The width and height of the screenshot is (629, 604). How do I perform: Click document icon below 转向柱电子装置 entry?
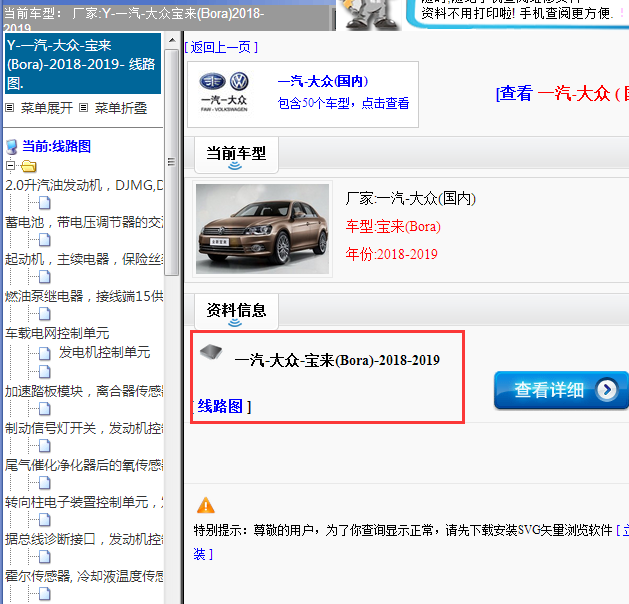click(x=45, y=520)
